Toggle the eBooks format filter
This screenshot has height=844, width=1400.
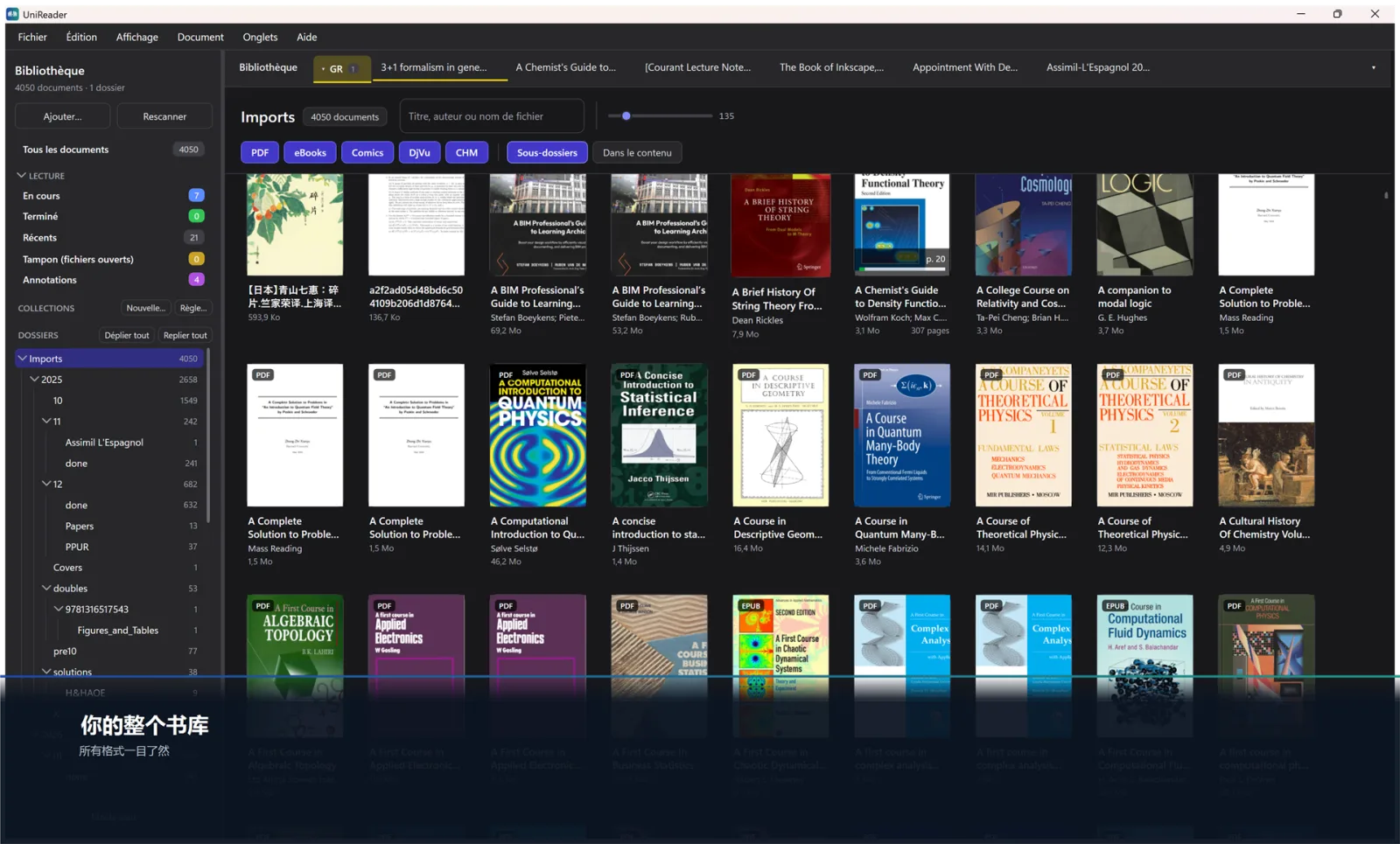(x=310, y=152)
